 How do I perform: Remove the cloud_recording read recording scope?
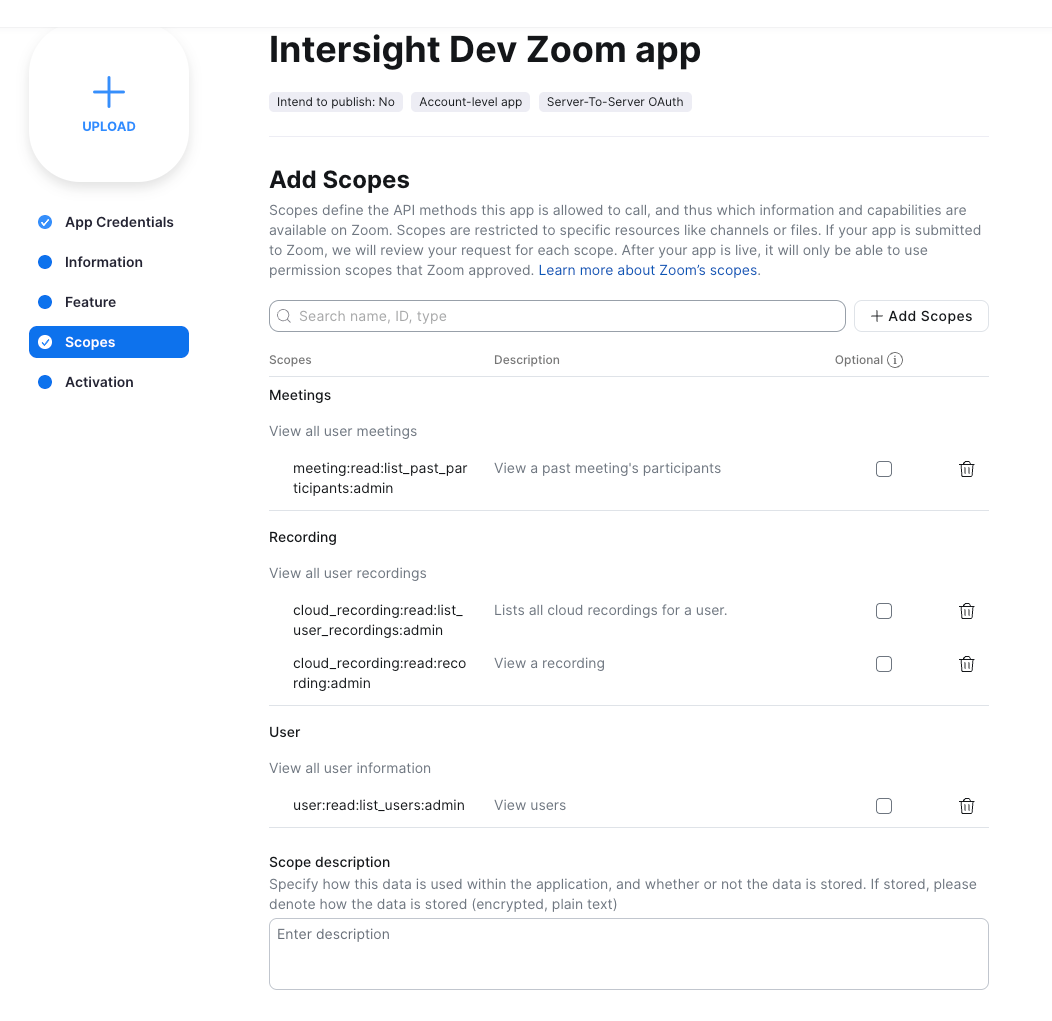point(967,664)
